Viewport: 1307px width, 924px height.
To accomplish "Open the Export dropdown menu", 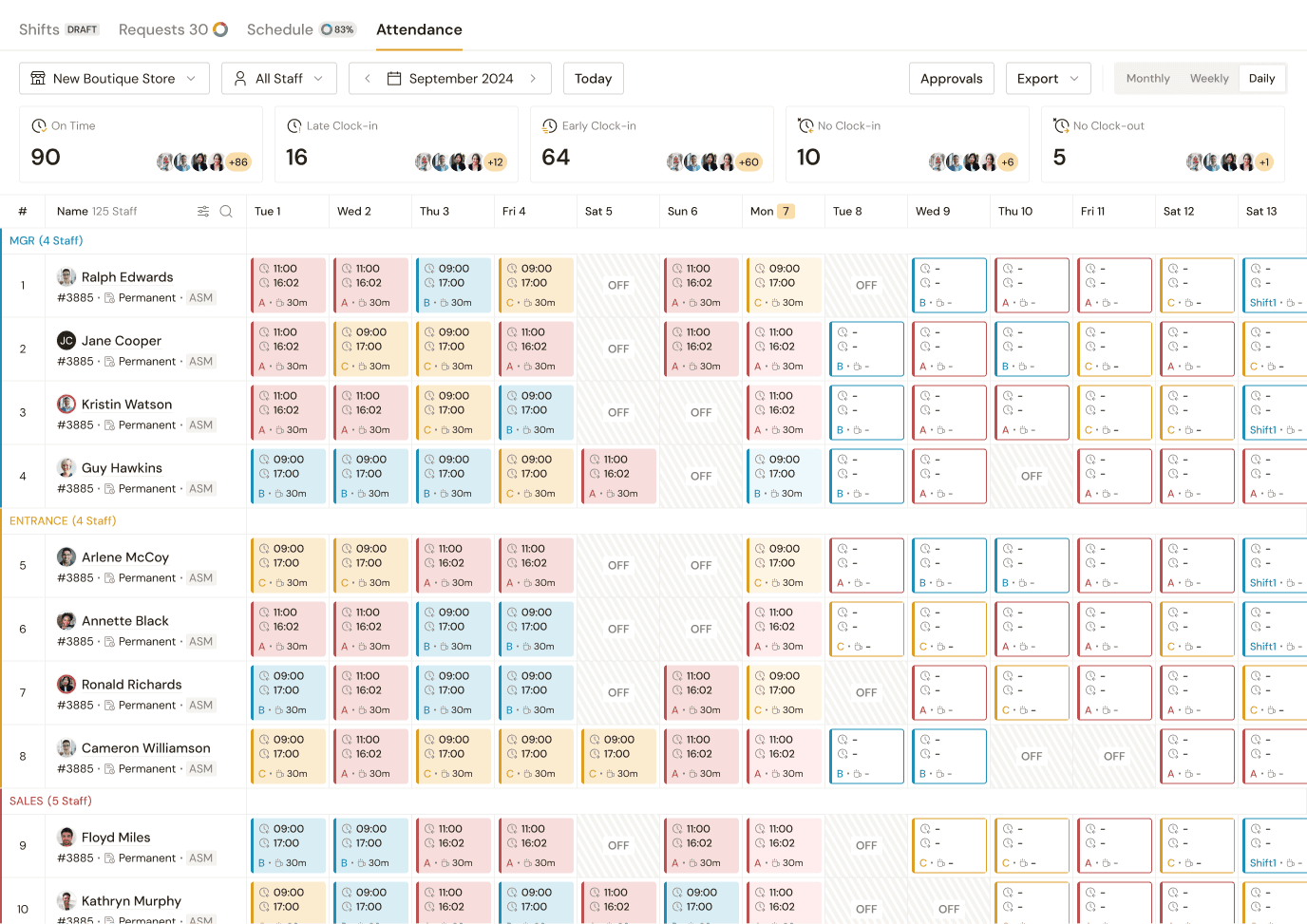I will click(1048, 79).
